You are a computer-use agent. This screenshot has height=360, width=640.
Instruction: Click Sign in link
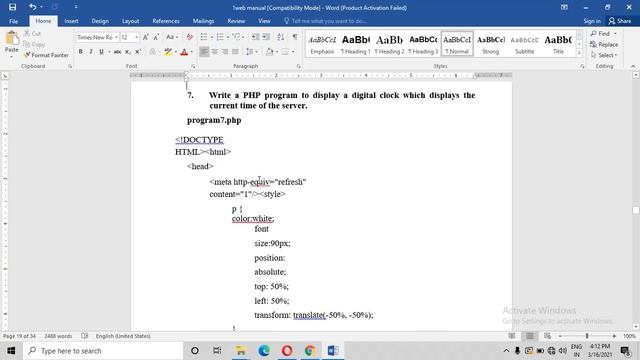(x=592, y=21)
